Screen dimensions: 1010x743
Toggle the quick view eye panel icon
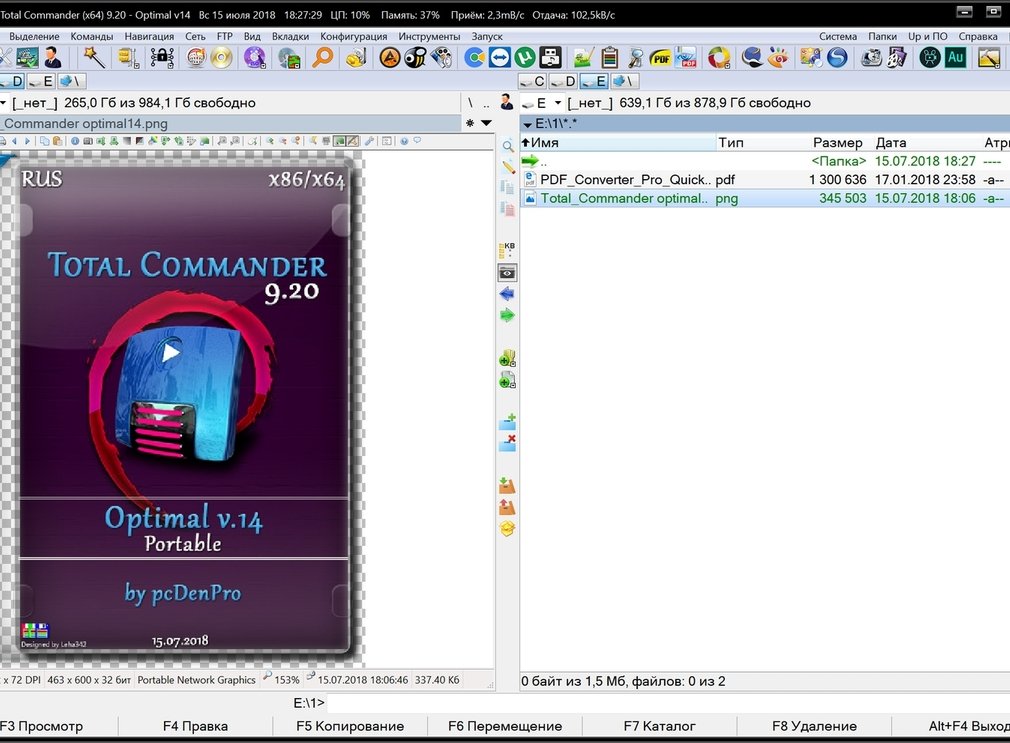click(507, 273)
